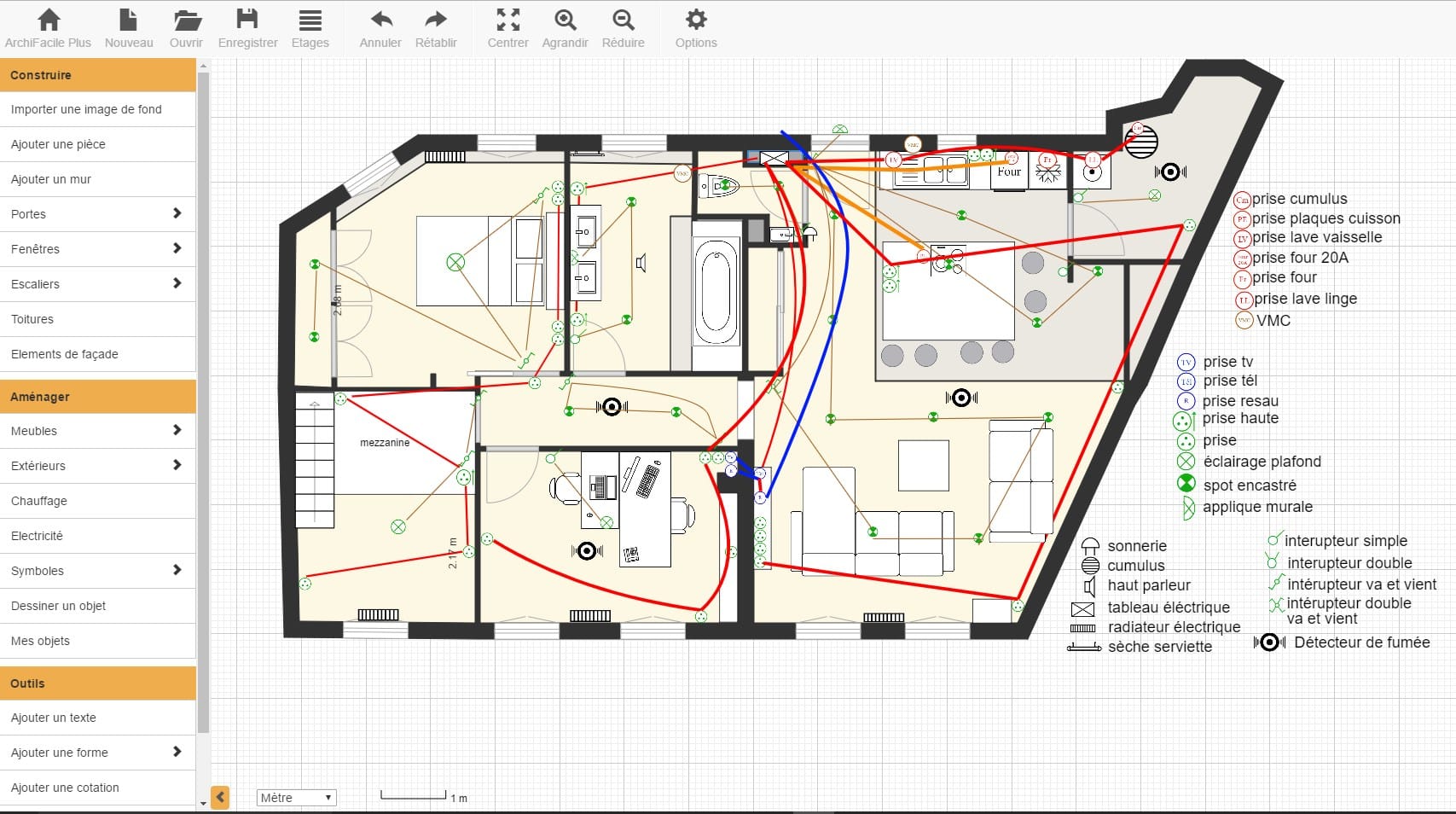Collapse the sidebar with orange arrow button
Viewport: 1456px width, 814px height.
(220, 798)
